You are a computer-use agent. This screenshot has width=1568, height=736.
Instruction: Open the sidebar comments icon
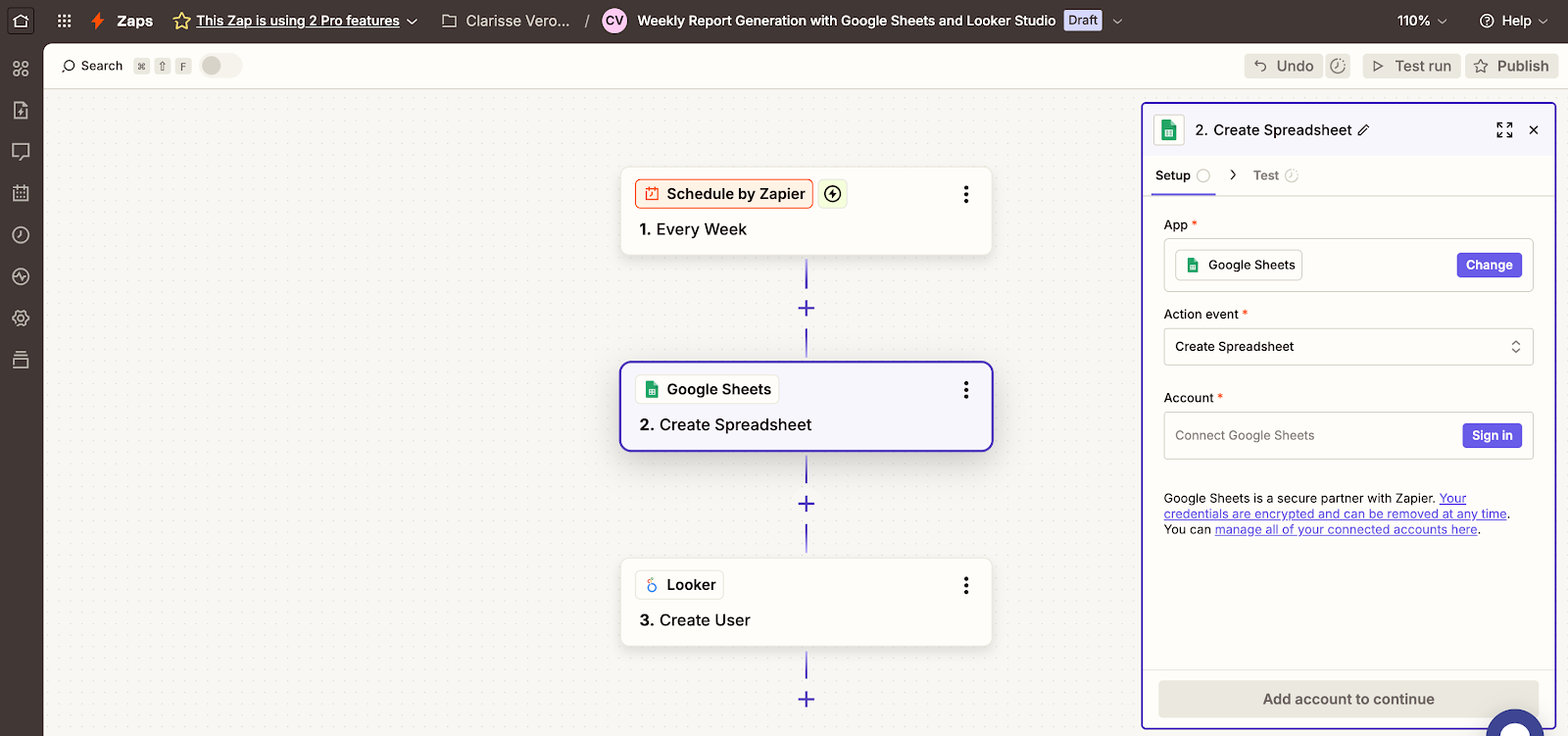click(21, 152)
